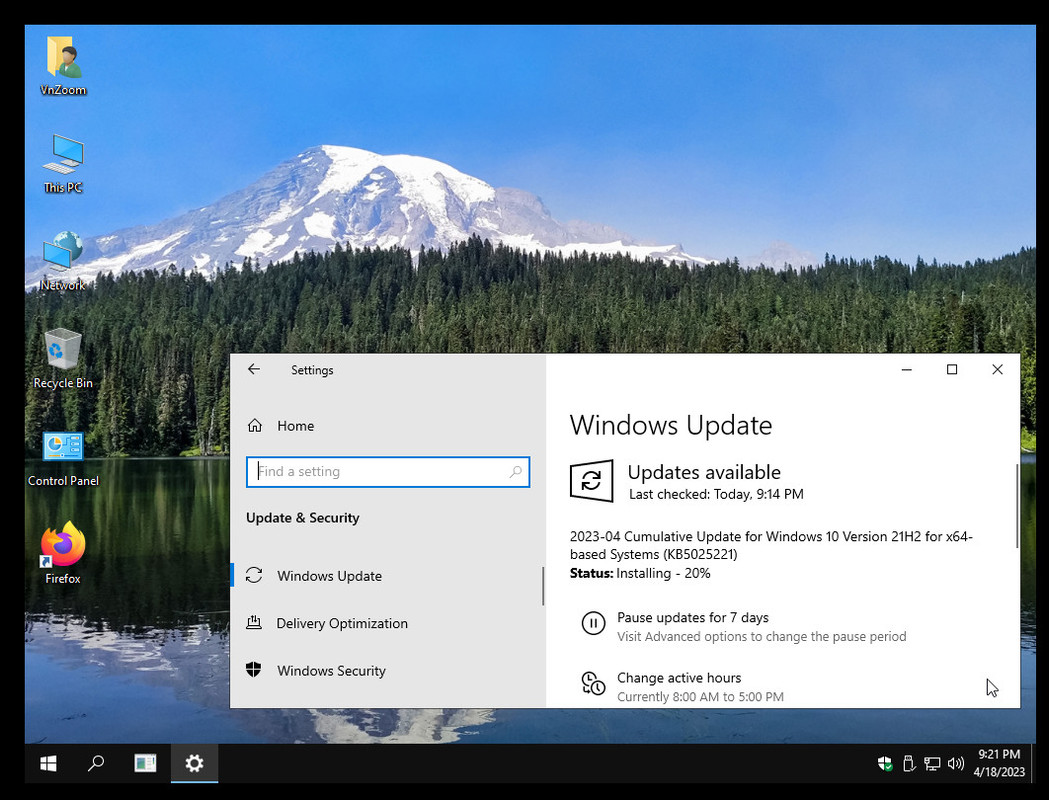This screenshot has width=1049, height=800.
Task: Click Pause updates for 7 days
Action: coord(692,617)
